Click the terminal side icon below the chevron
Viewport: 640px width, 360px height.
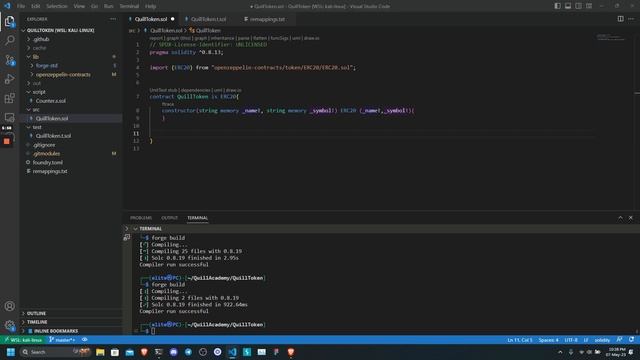[x=127, y=237]
